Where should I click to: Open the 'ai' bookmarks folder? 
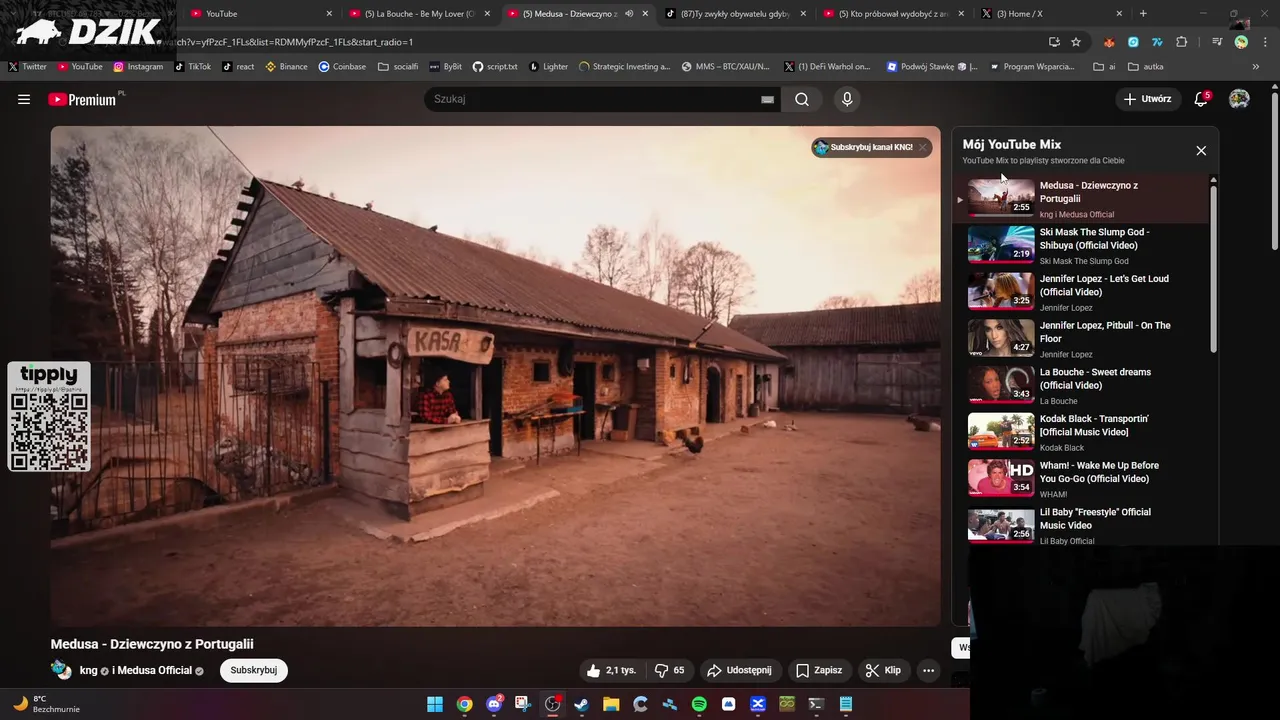1105,67
